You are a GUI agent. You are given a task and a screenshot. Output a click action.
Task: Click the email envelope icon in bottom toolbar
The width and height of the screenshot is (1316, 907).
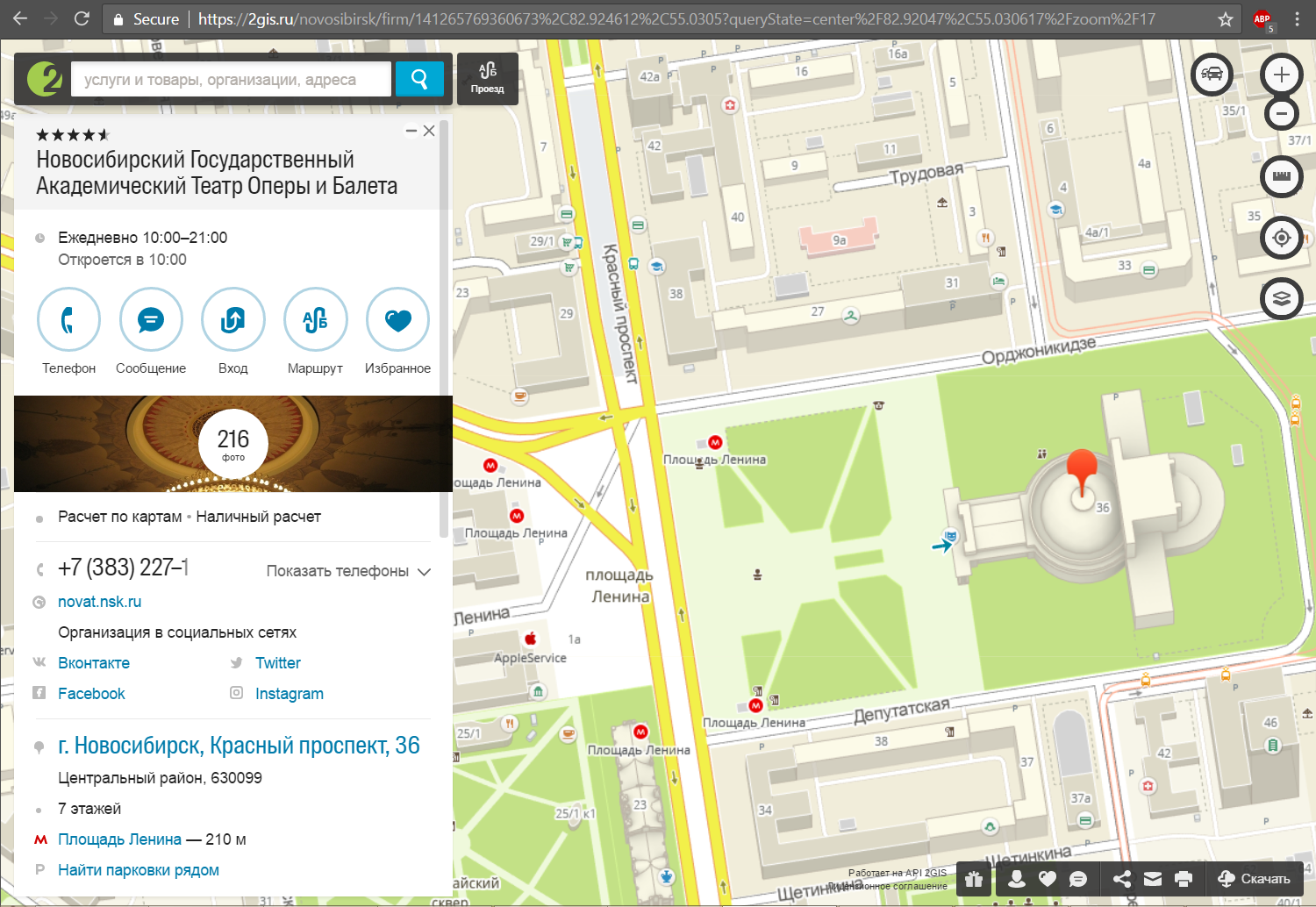1153,879
